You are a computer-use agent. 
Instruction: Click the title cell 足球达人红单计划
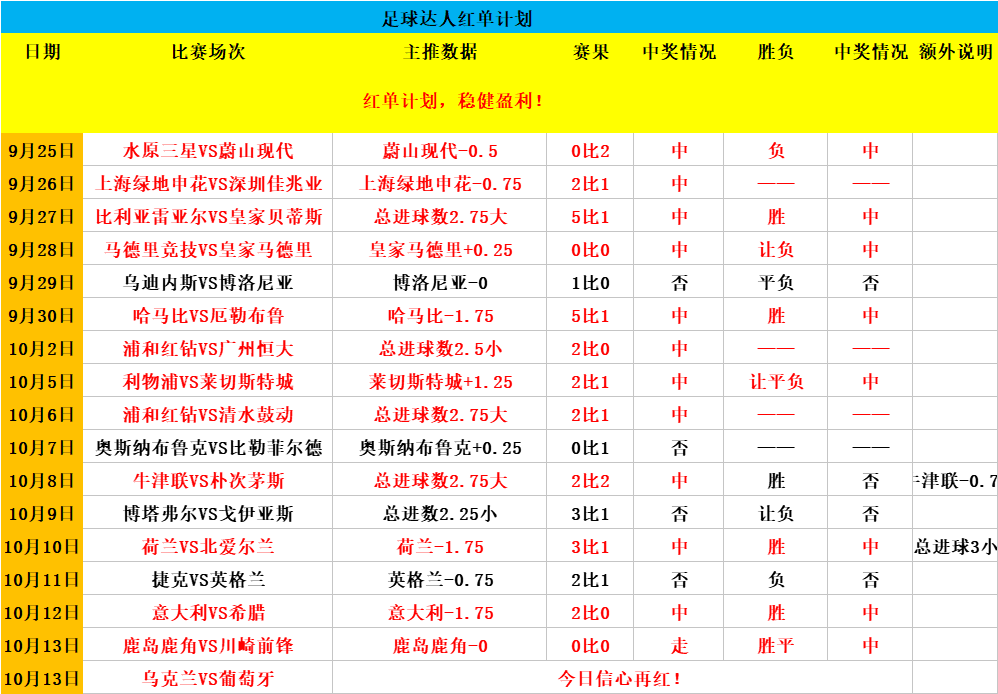[x=456, y=18]
